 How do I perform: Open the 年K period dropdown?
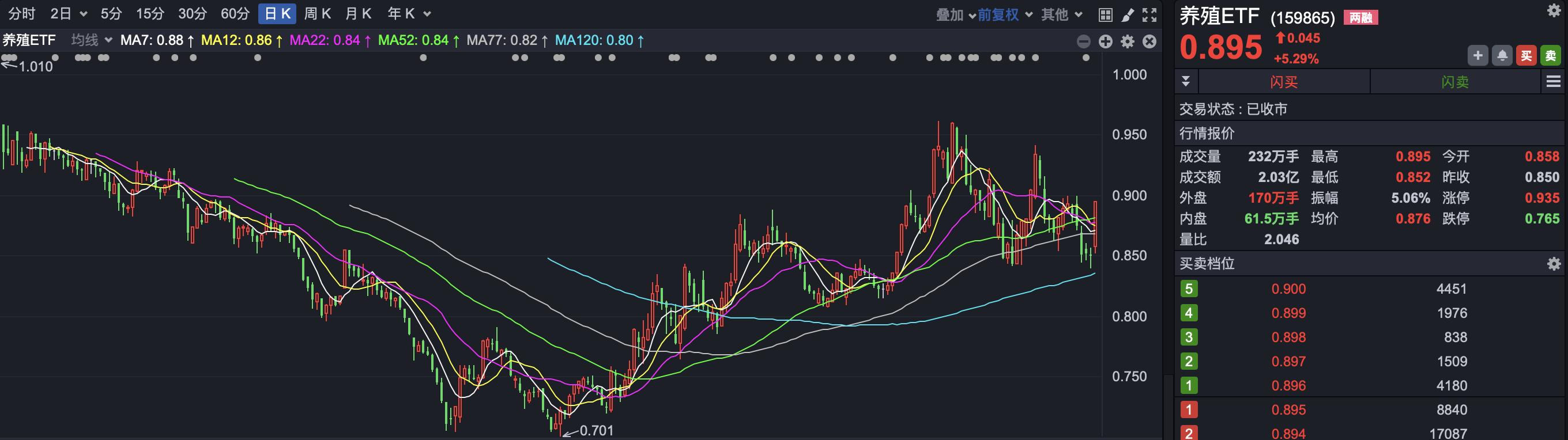click(409, 14)
